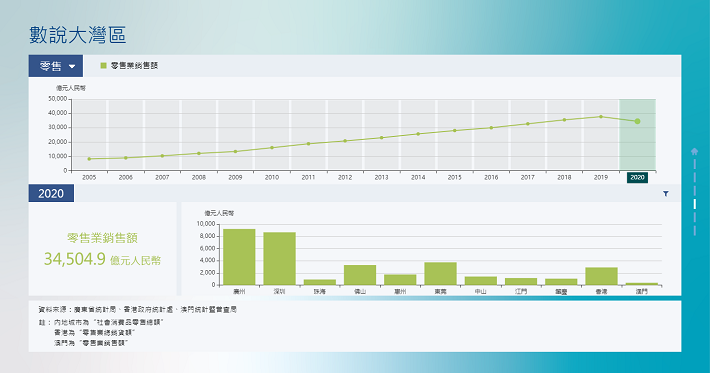Click the 廣州 bar in bar chart
The width and height of the screenshot is (710, 373).
tap(239, 257)
